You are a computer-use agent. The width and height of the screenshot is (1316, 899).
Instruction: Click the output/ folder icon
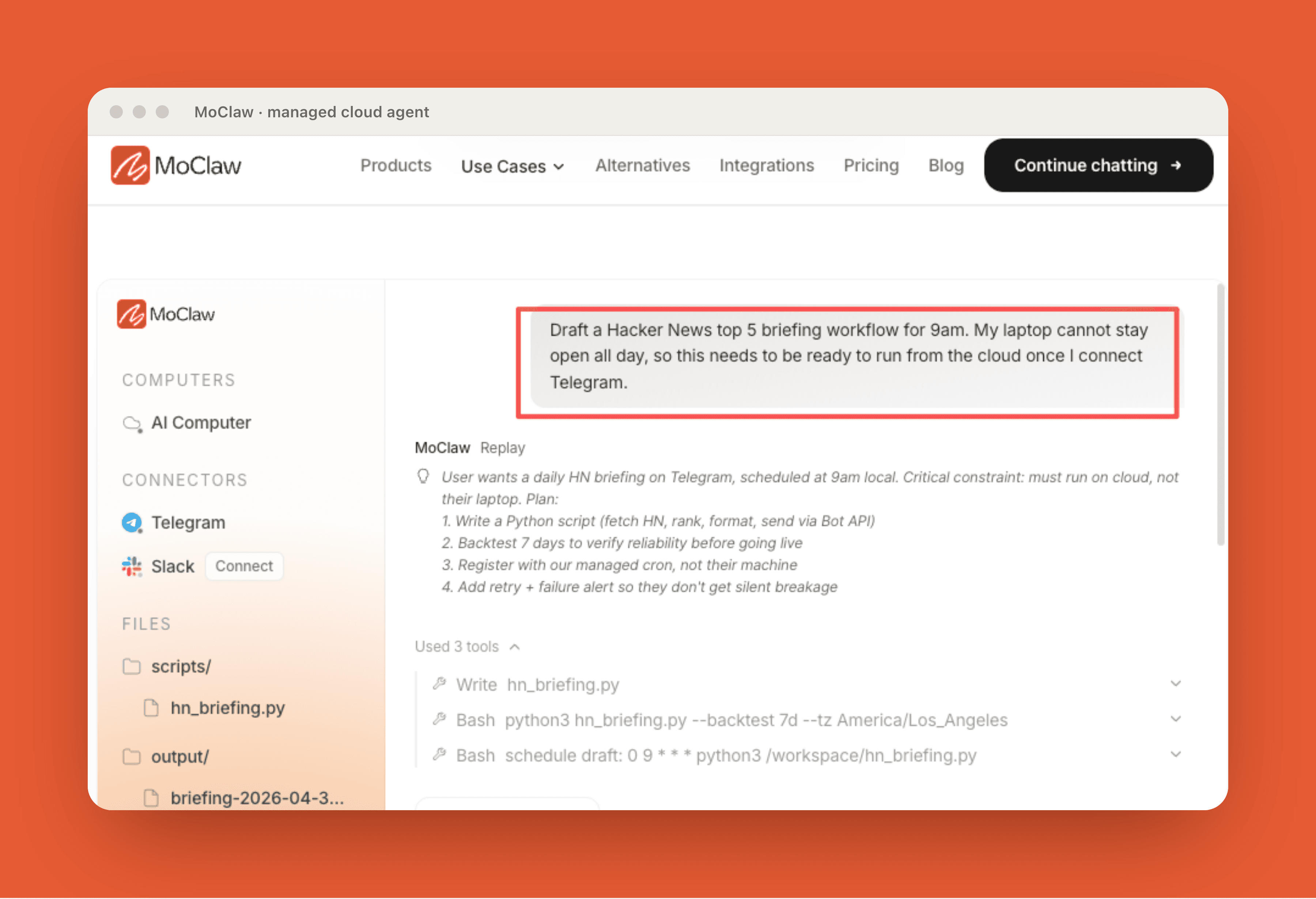(x=132, y=756)
